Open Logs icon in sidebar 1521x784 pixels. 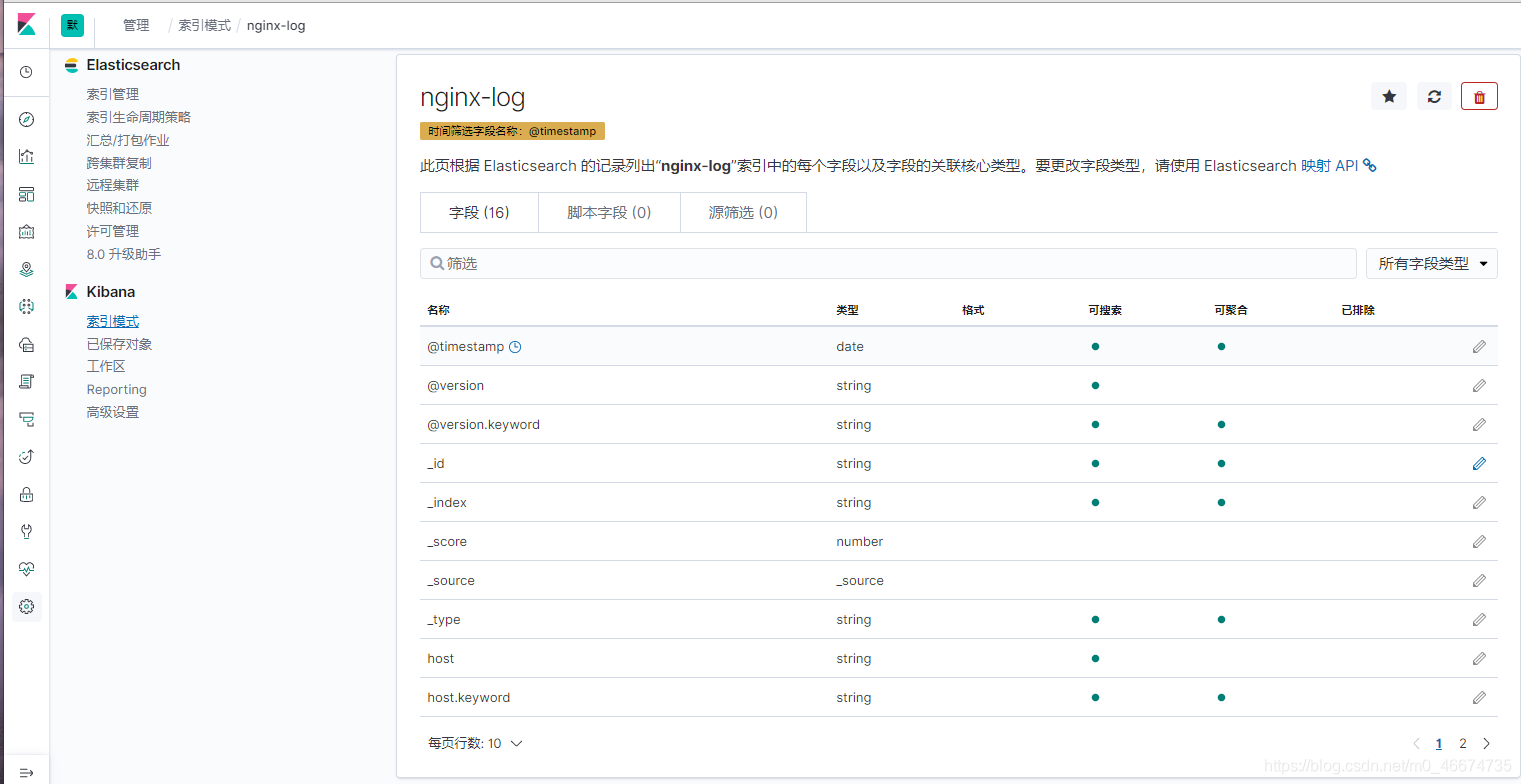tap(27, 382)
